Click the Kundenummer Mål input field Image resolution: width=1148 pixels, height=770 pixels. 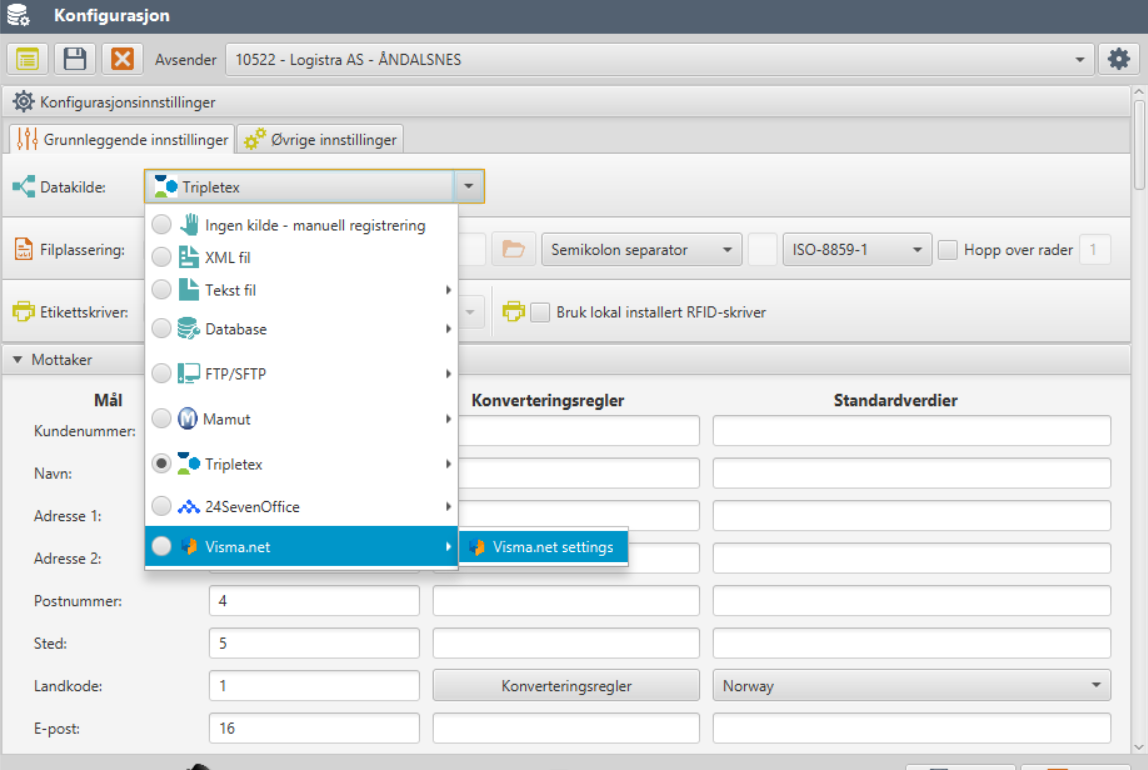(x=313, y=430)
